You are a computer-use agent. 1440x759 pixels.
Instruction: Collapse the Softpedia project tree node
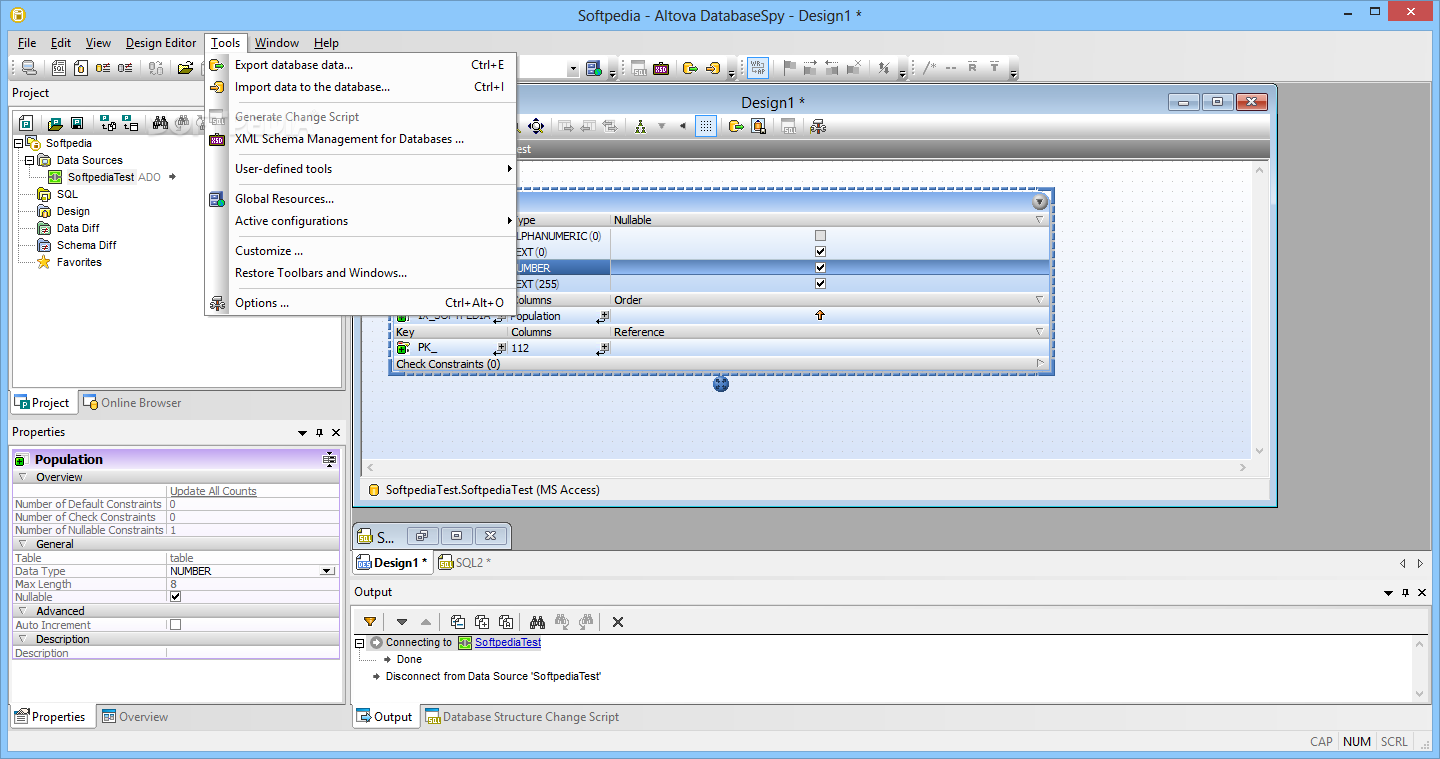coord(19,143)
